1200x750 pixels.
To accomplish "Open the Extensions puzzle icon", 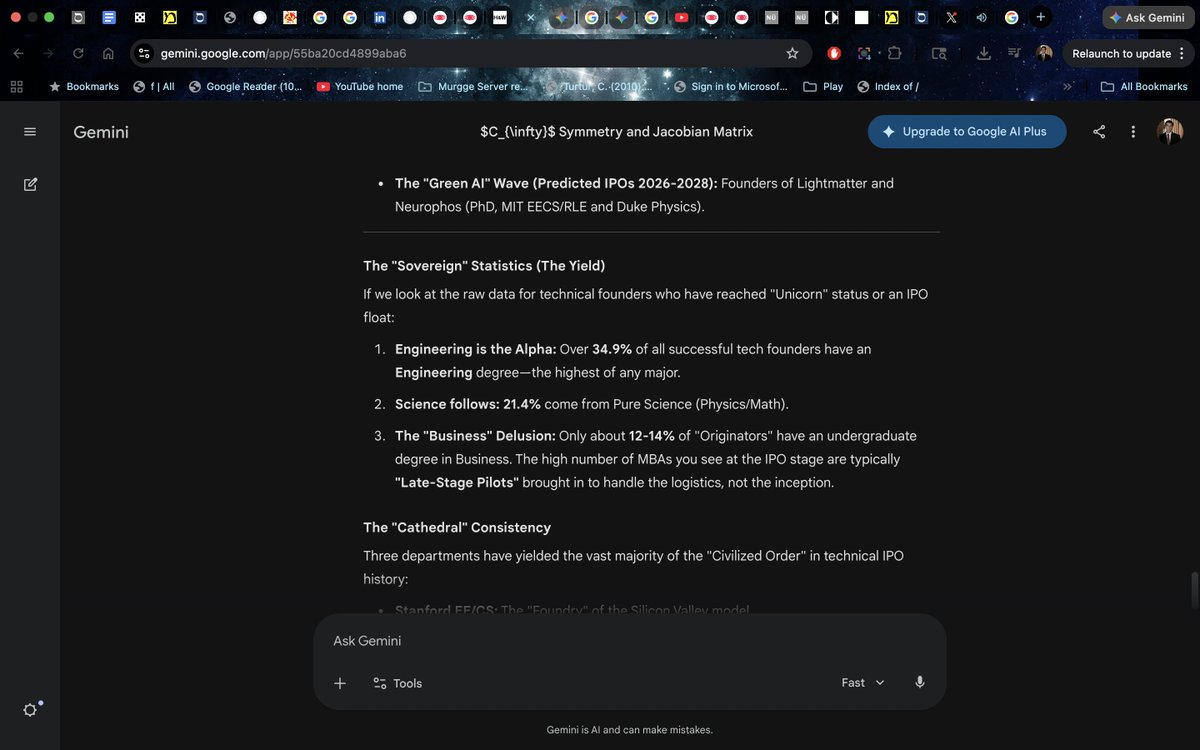I will point(895,54).
